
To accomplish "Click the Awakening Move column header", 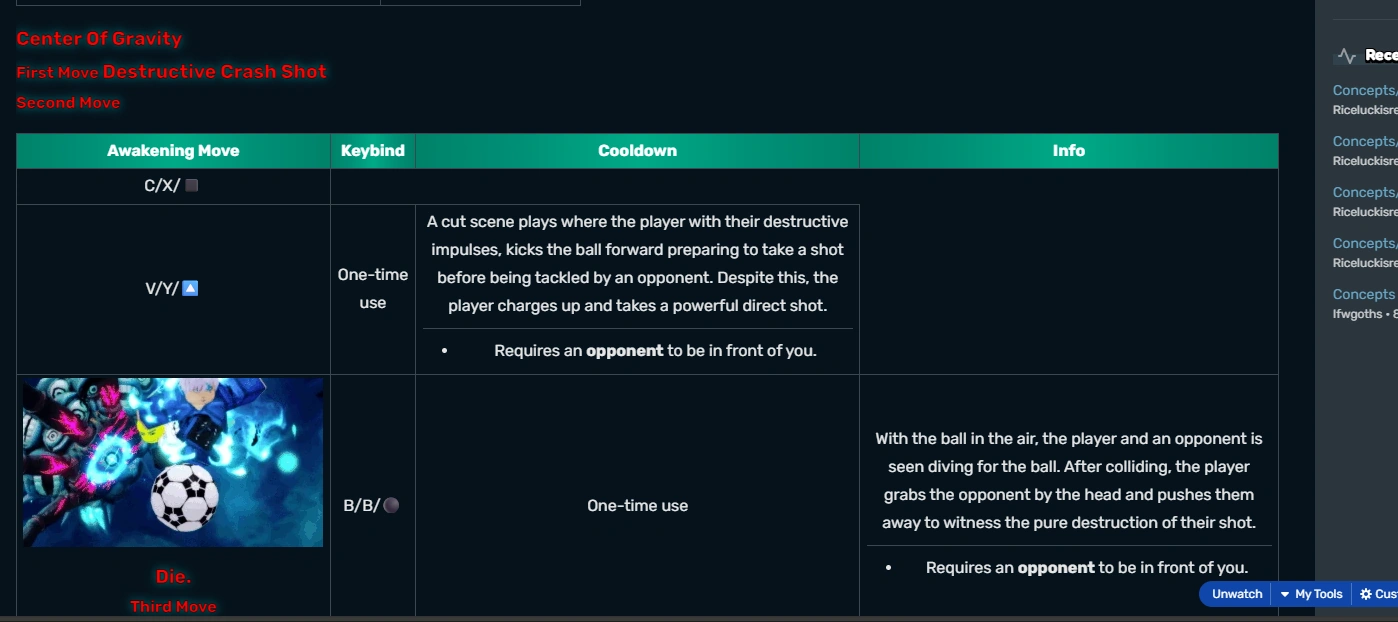I will [x=173, y=151].
